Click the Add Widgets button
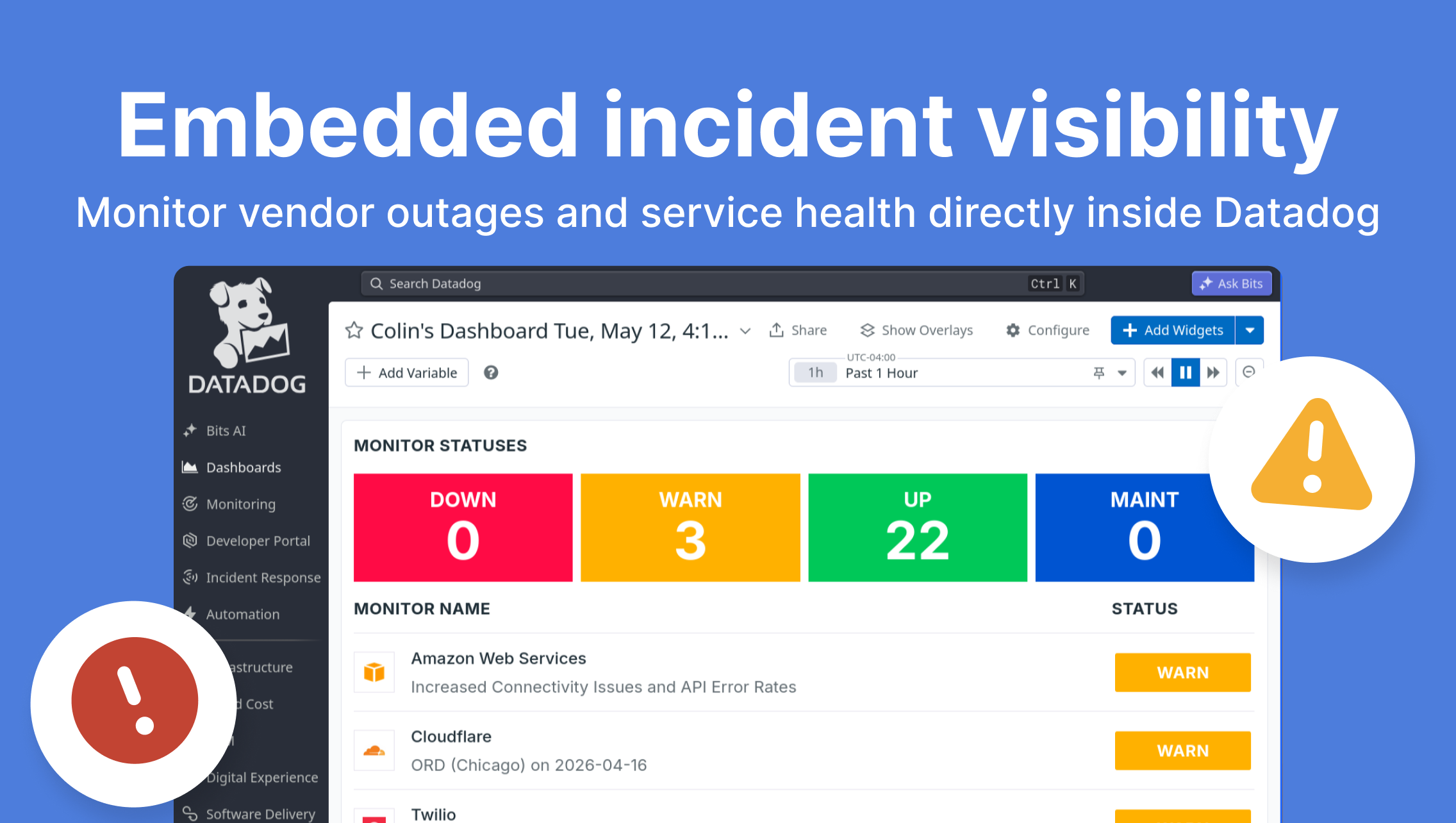This screenshot has height=823, width=1456. click(1173, 330)
